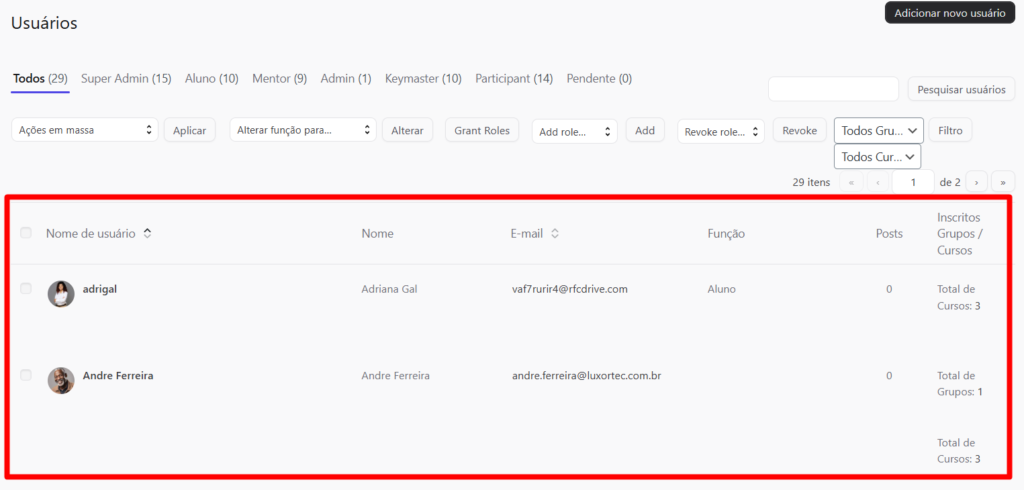Open the Ações em massa dropdown
This screenshot has height=490, width=1024.
(x=85, y=130)
